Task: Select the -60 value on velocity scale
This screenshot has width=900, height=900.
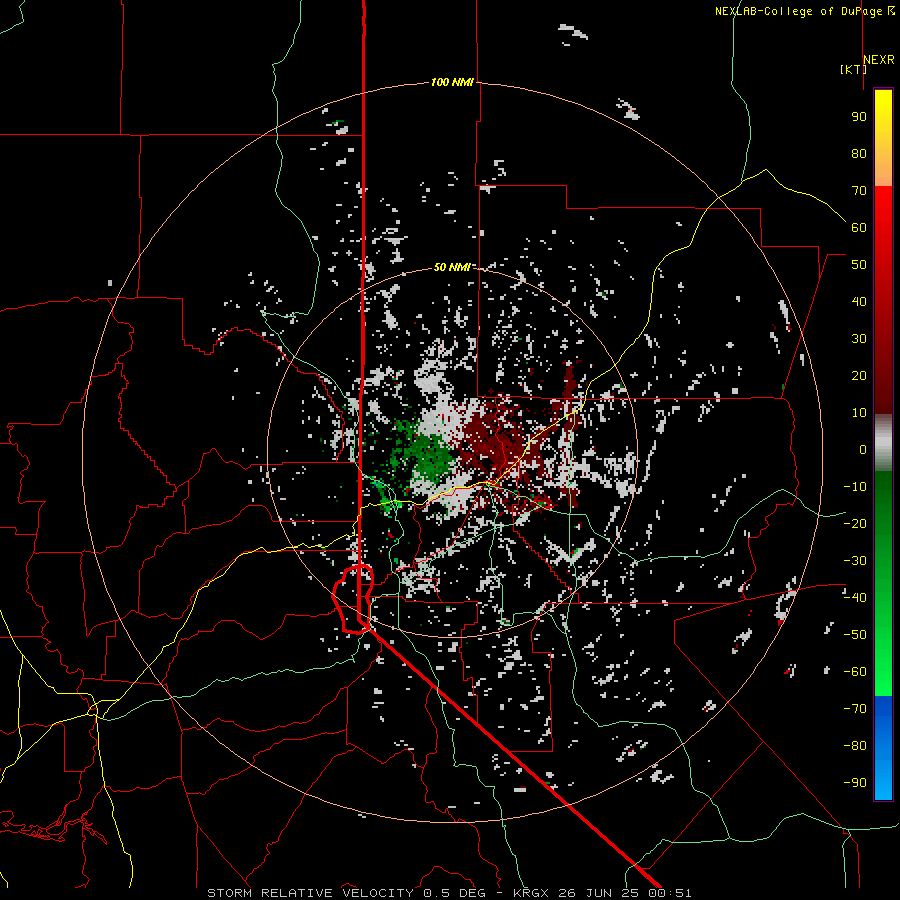Action: pos(855,672)
